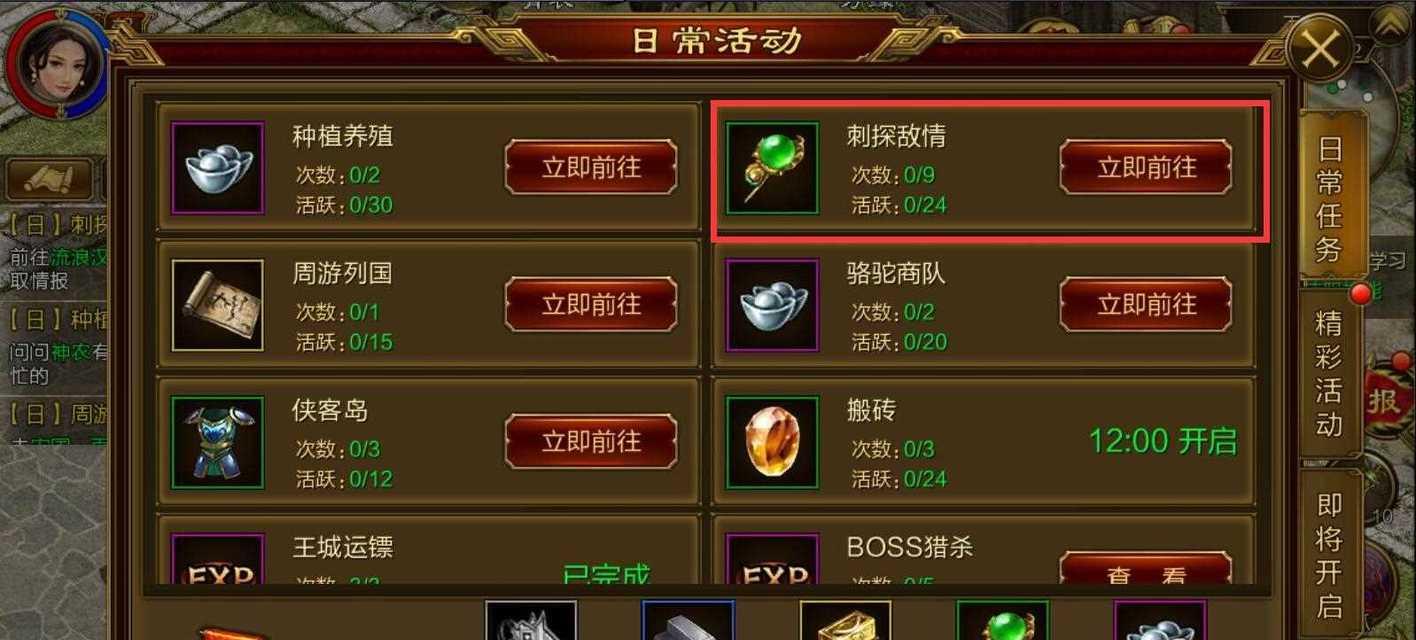Click the map scroll icon for 周游列国
This screenshot has height=640, width=1416.
click(x=218, y=305)
